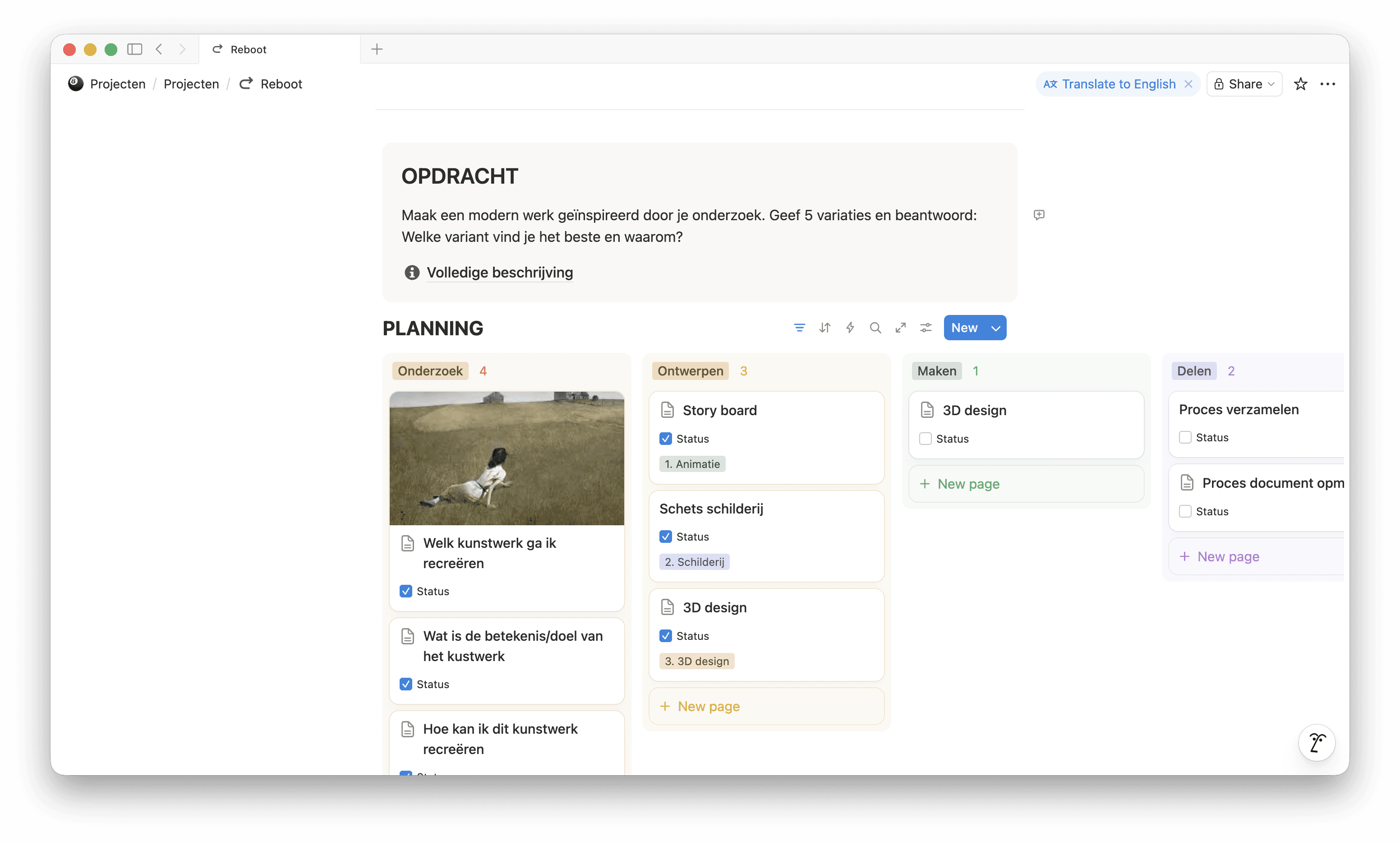Toggle the sidebar panel icon

(134, 49)
